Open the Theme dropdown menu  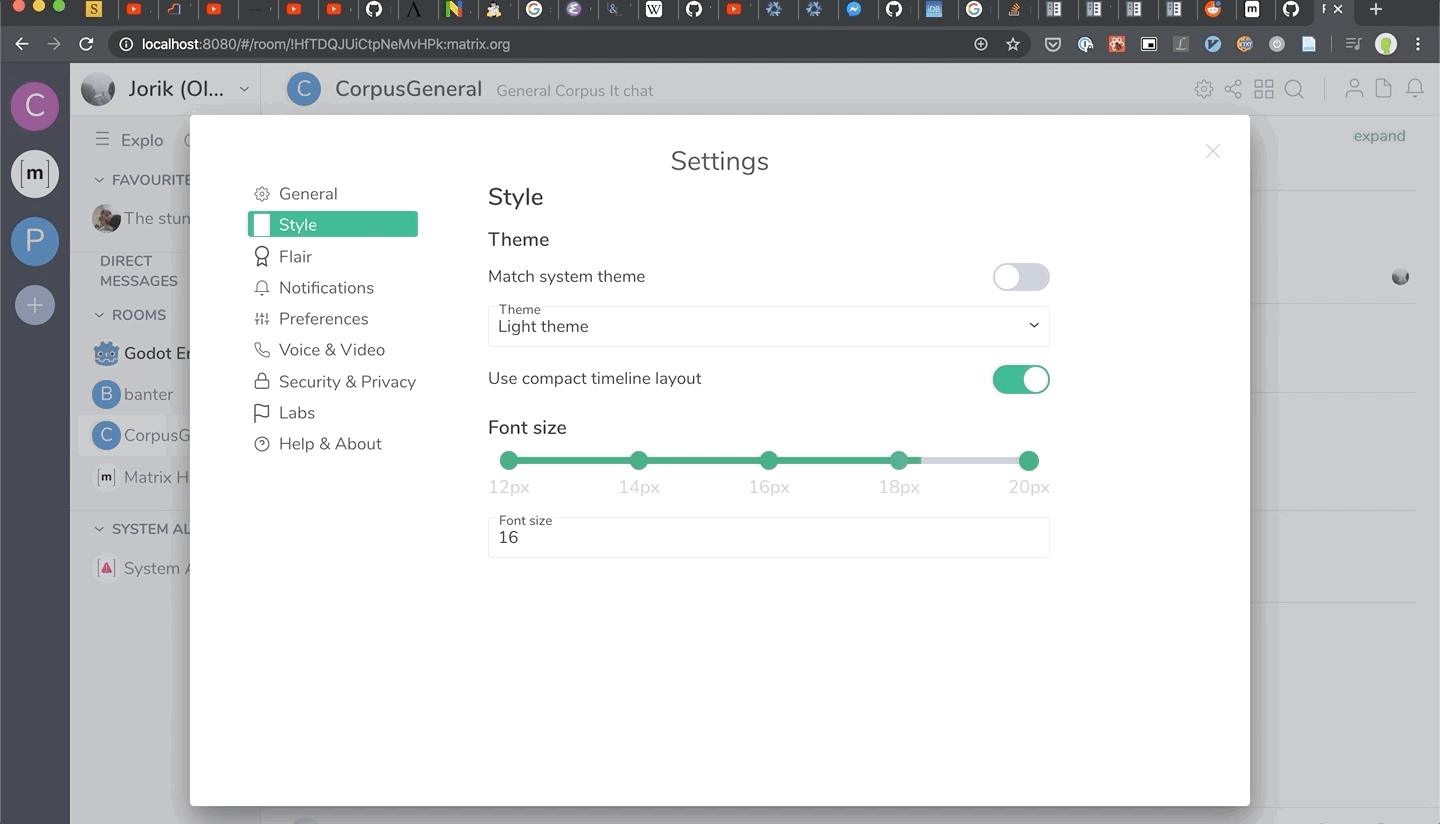(x=768, y=326)
